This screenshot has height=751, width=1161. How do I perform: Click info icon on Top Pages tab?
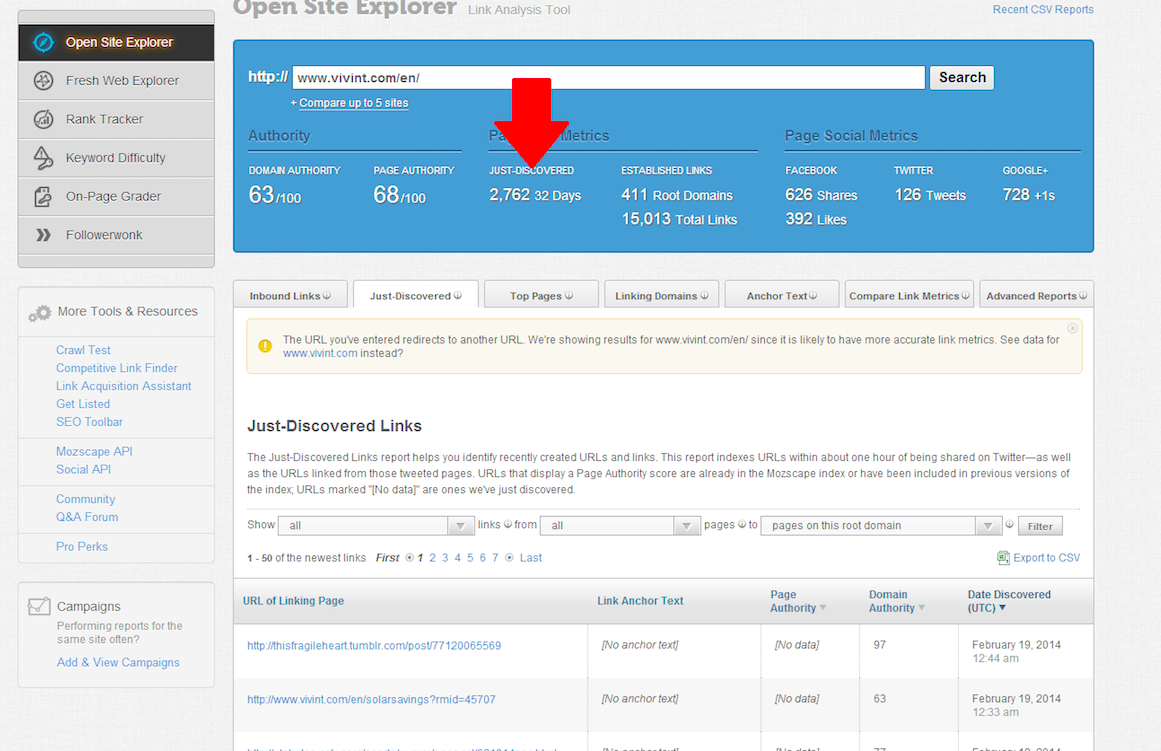(569, 296)
